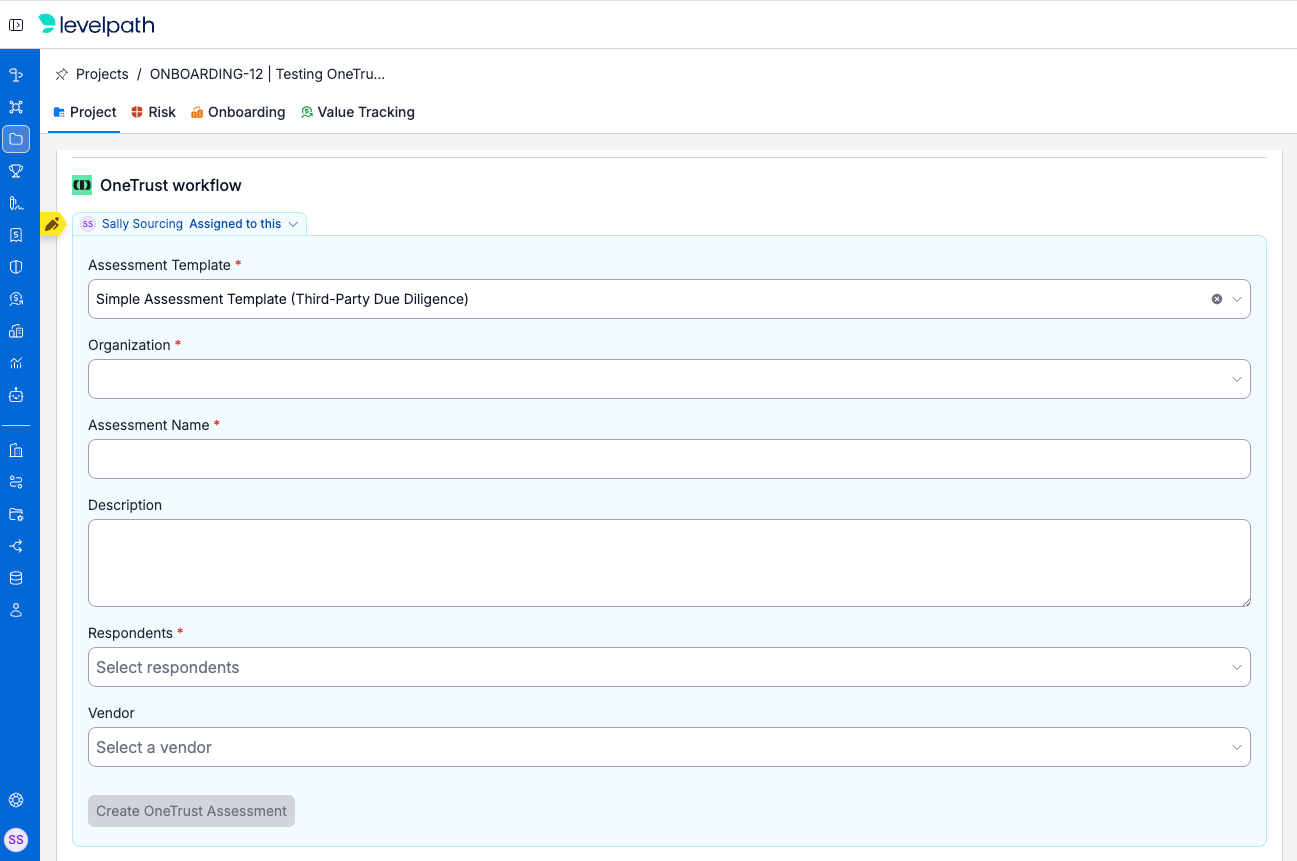This screenshot has height=861, width=1297.
Task: Open the workflow sliders icon in the sidebar
Action: tap(16, 482)
